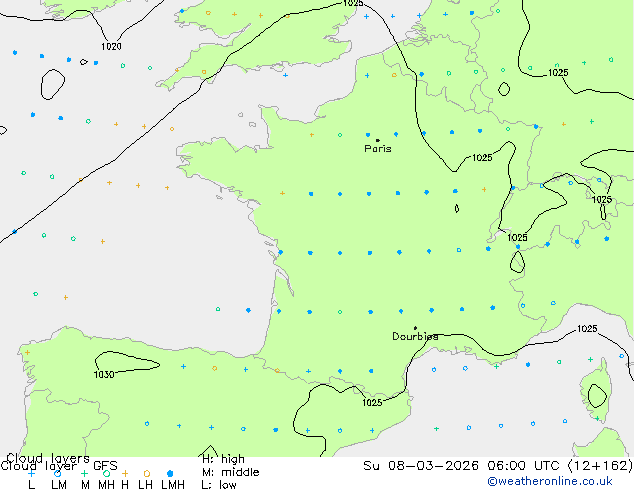
Task: Click the '(12+162)' forecast run text
Action: (600, 466)
